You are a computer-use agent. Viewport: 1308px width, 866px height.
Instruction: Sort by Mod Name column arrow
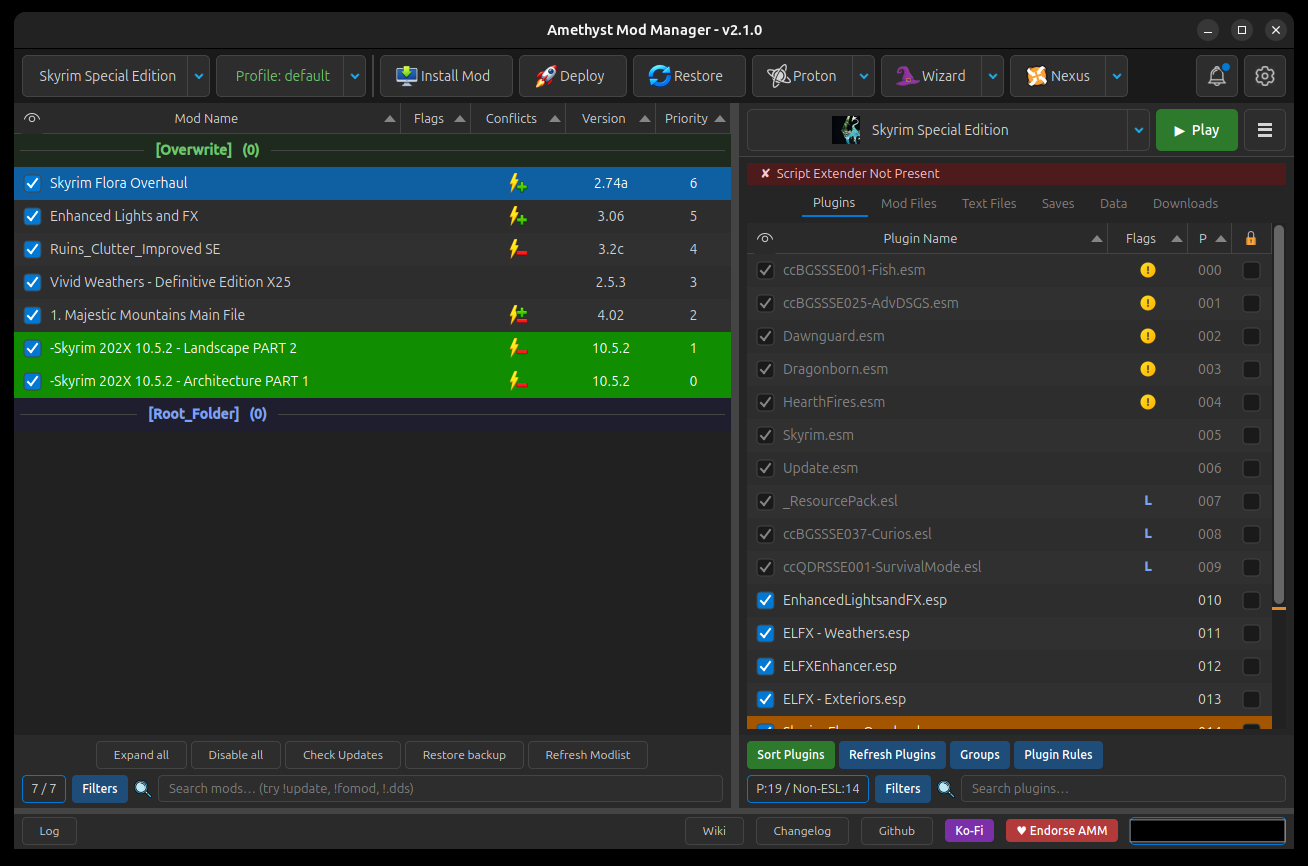[389, 119]
